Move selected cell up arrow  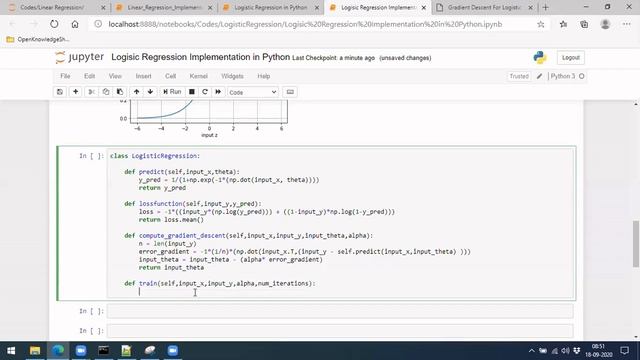click(x=136, y=92)
